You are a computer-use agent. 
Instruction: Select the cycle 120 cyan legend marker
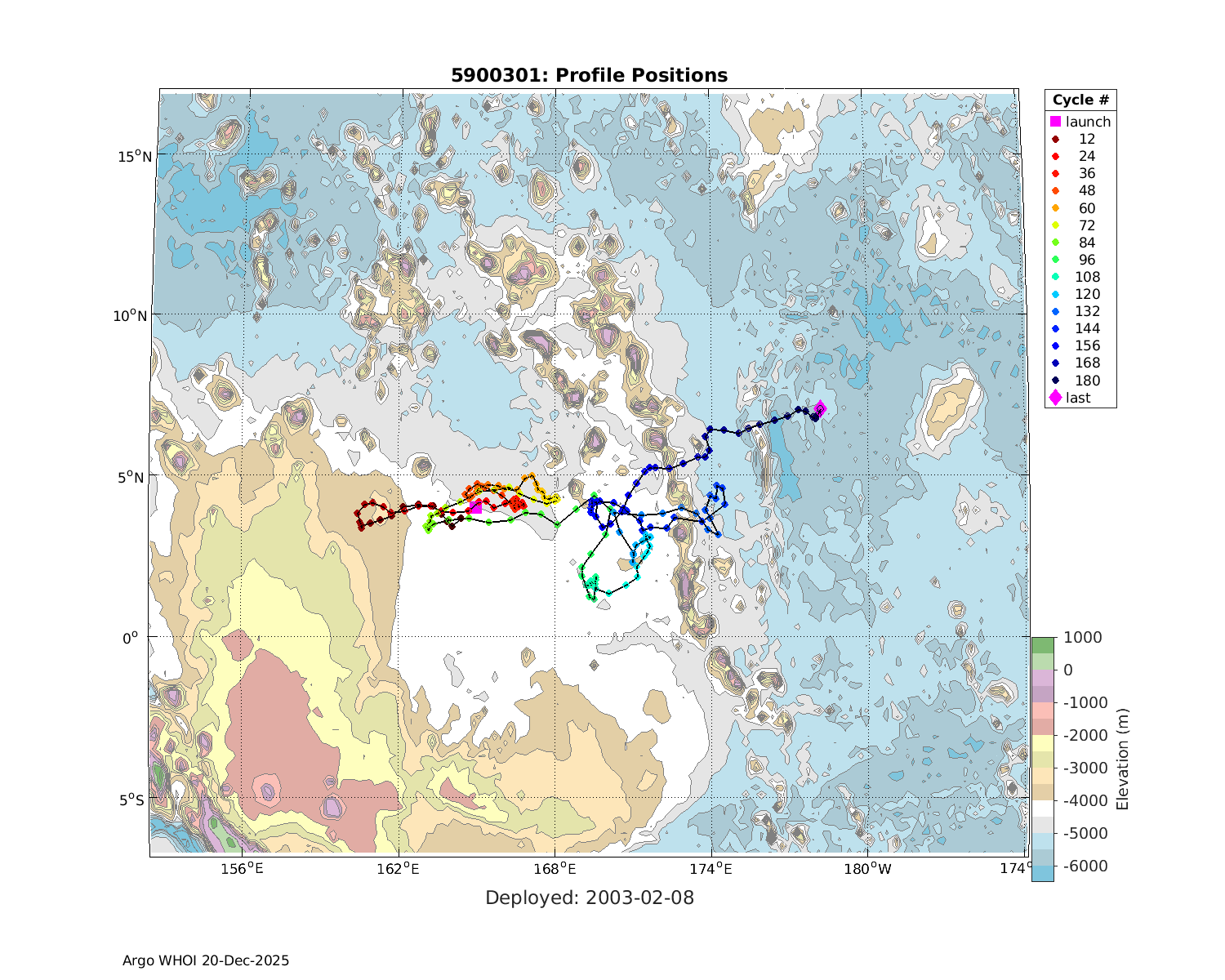[x=1055, y=295]
